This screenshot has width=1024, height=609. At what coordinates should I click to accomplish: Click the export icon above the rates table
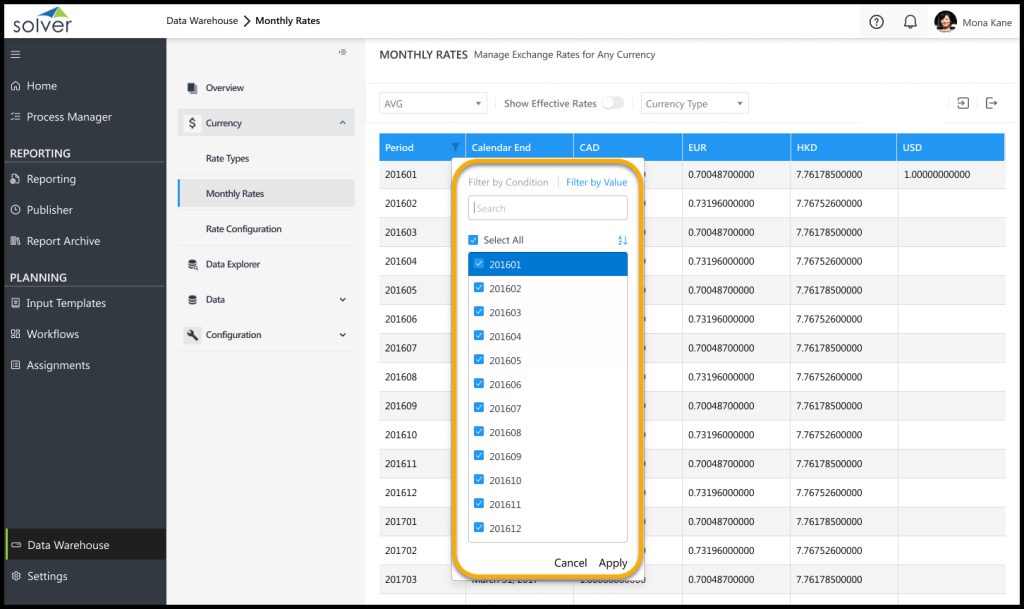click(x=991, y=103)
